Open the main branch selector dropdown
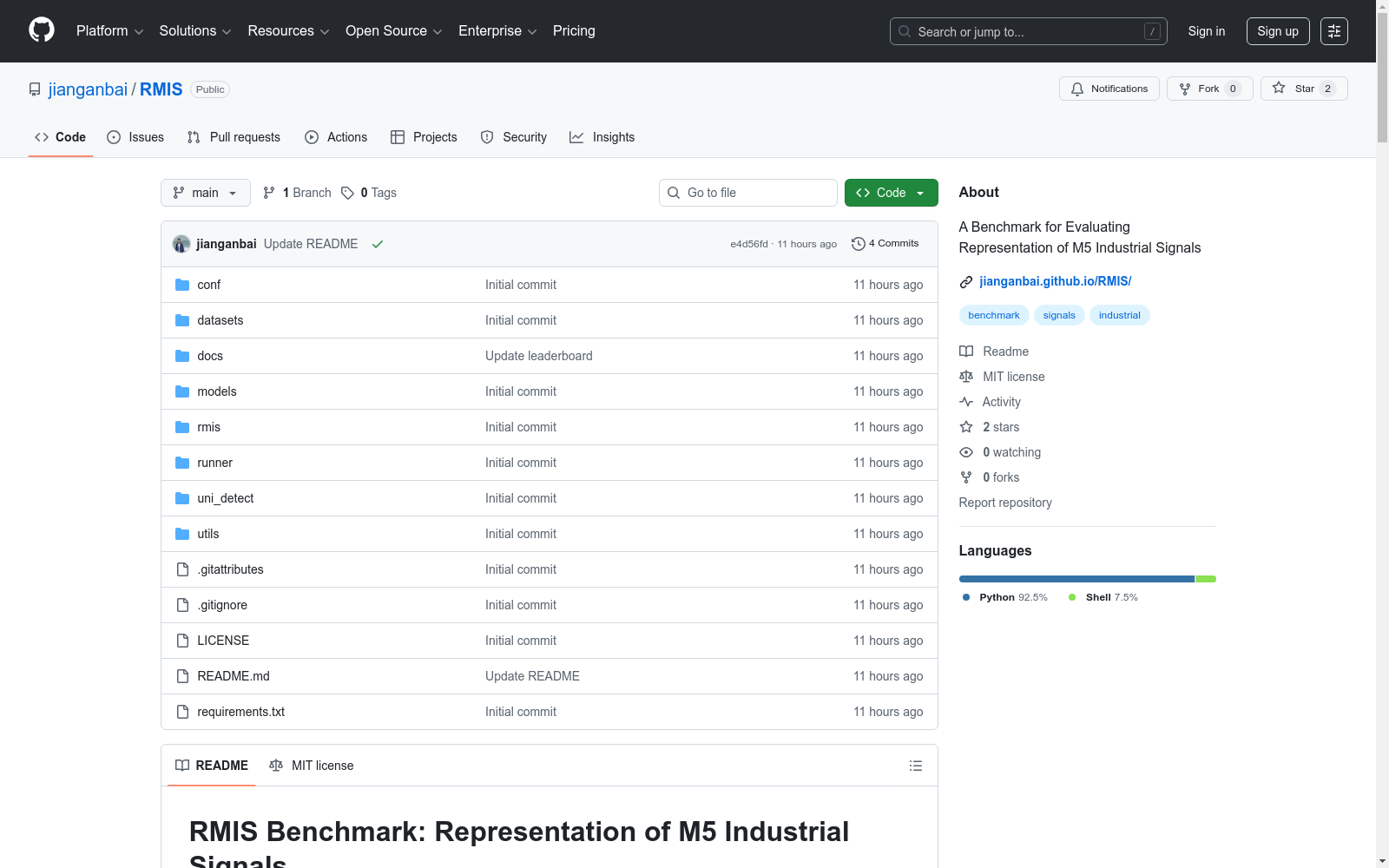The width and height of the screenshot is (1389, 868). (x=206, y=193)
